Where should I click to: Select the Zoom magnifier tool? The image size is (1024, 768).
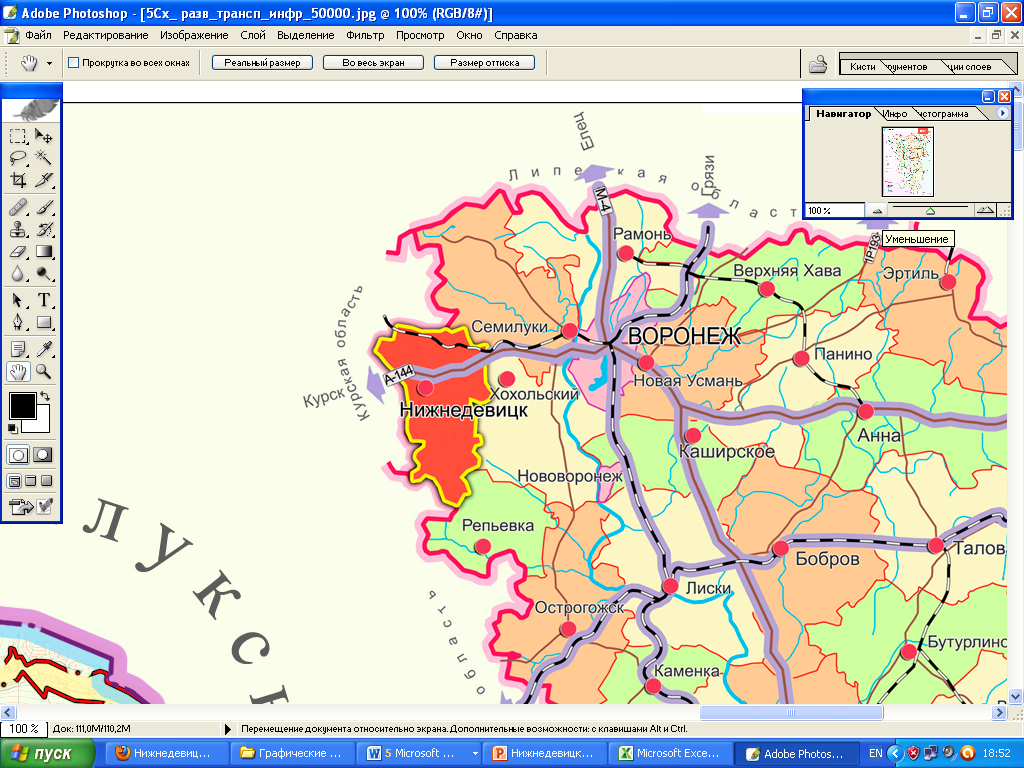(44, 371)
